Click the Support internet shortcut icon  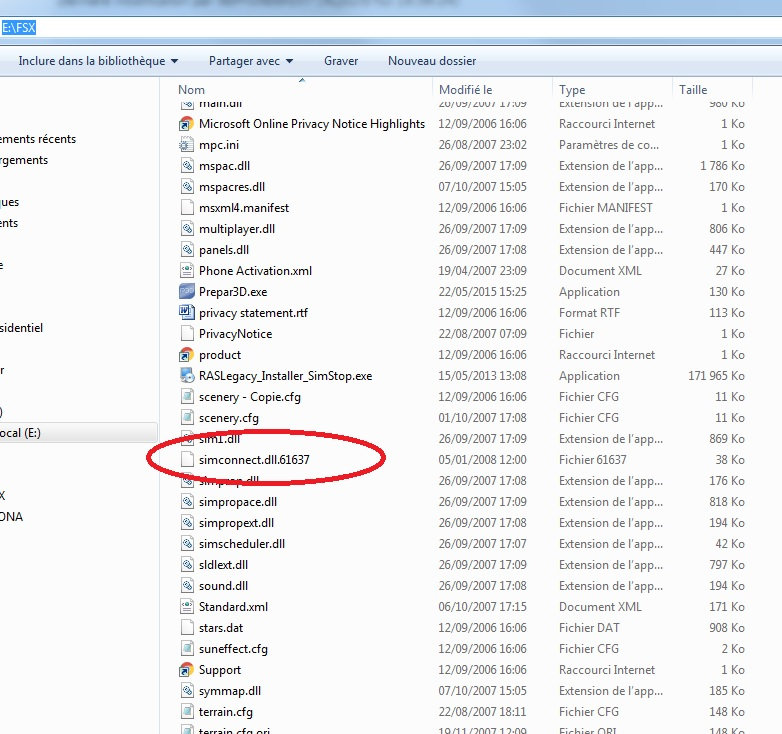(187, 670)
